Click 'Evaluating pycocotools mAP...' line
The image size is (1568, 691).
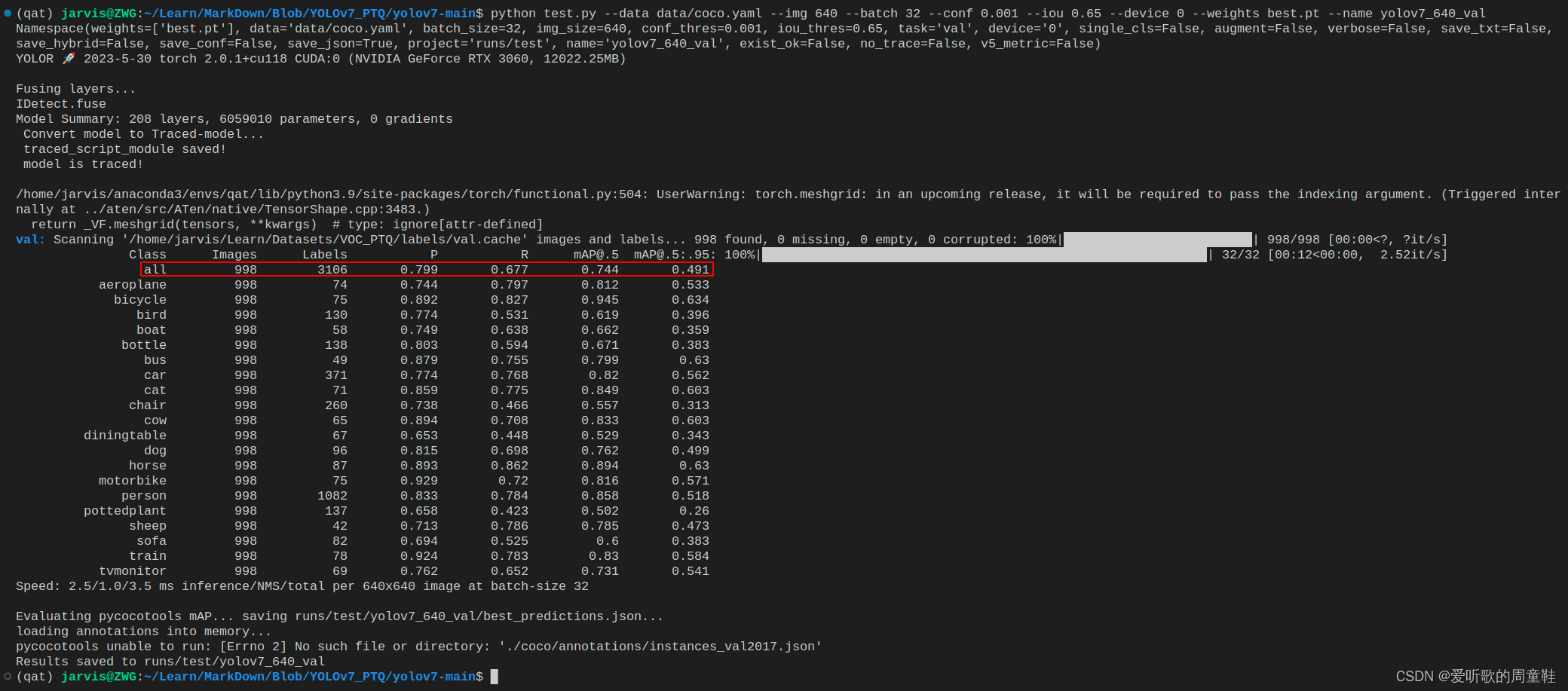point(340,616)
